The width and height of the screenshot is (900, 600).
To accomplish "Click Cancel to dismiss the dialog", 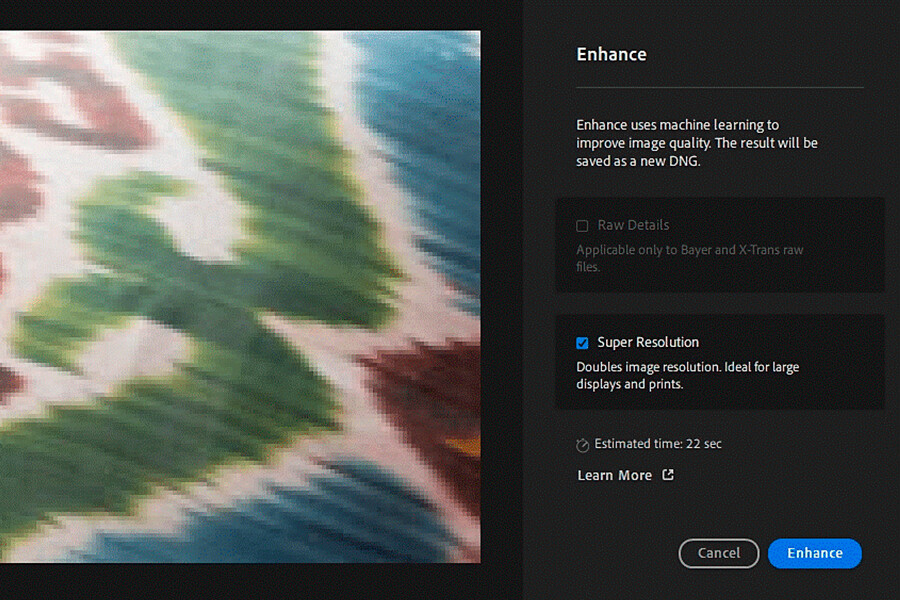I will click(x=719, y=553).
